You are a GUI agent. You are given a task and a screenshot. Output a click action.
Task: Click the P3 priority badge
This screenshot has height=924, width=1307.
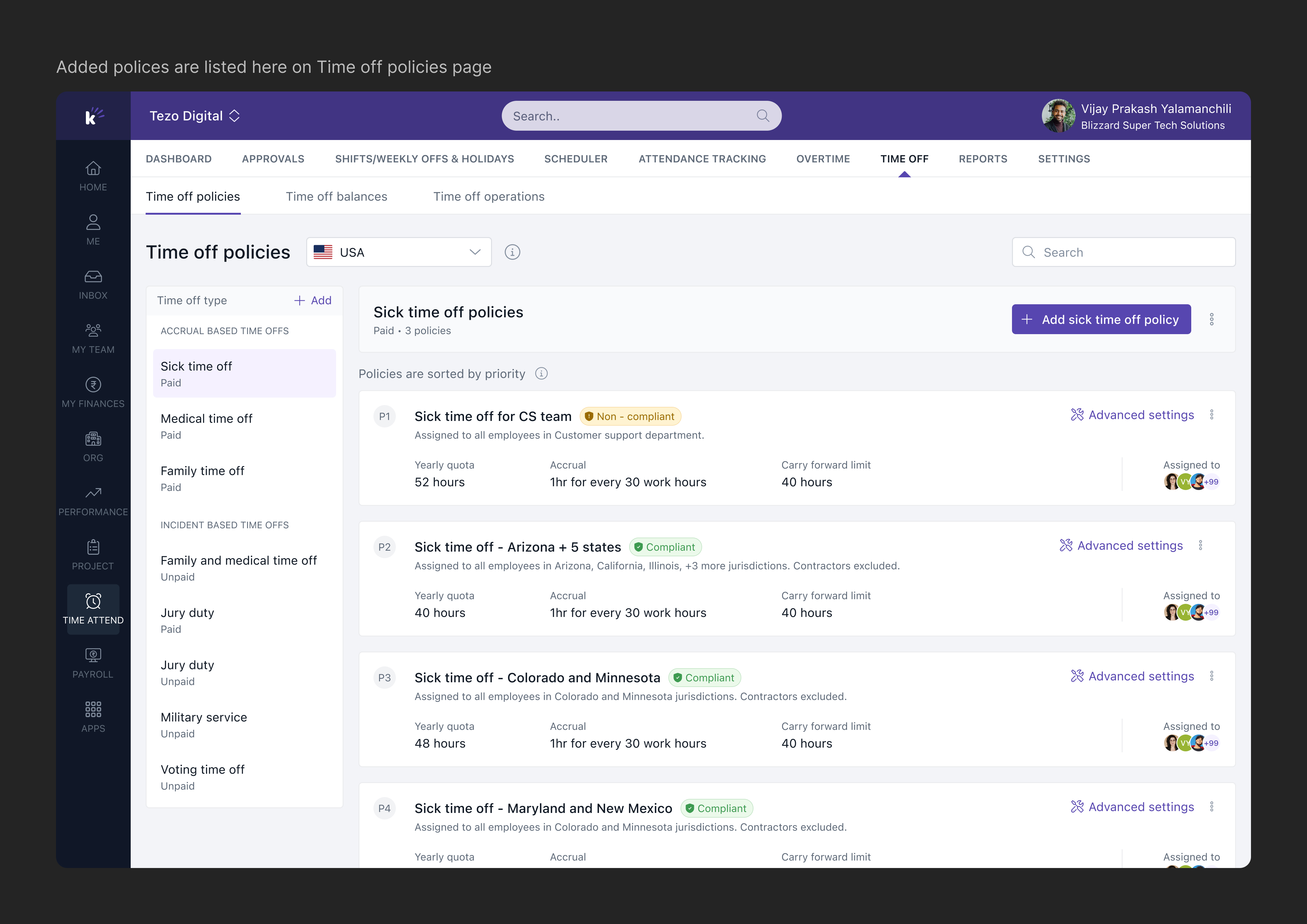coord(385,678)
